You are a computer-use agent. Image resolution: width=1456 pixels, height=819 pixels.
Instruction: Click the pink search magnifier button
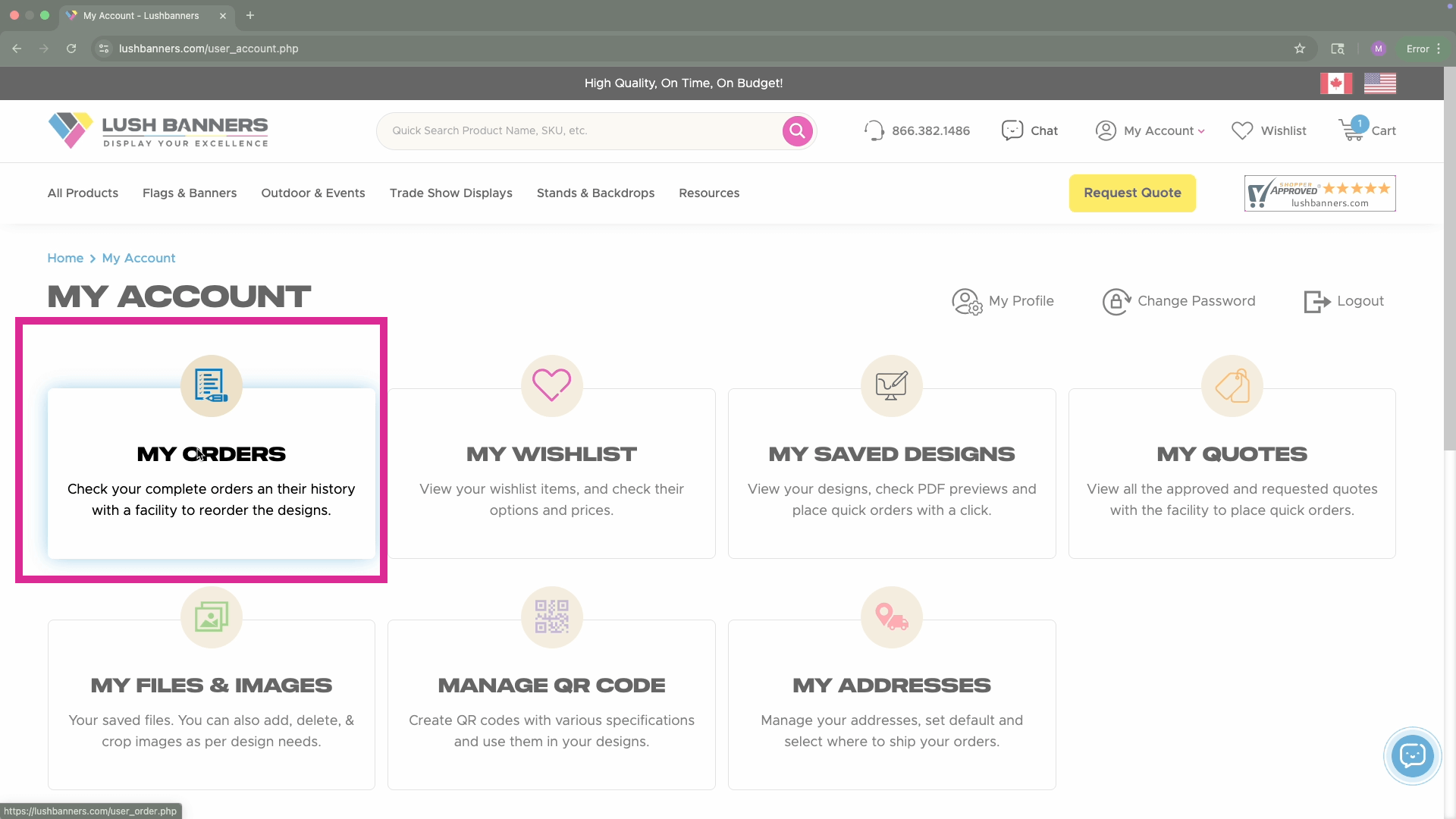[797, 131]
